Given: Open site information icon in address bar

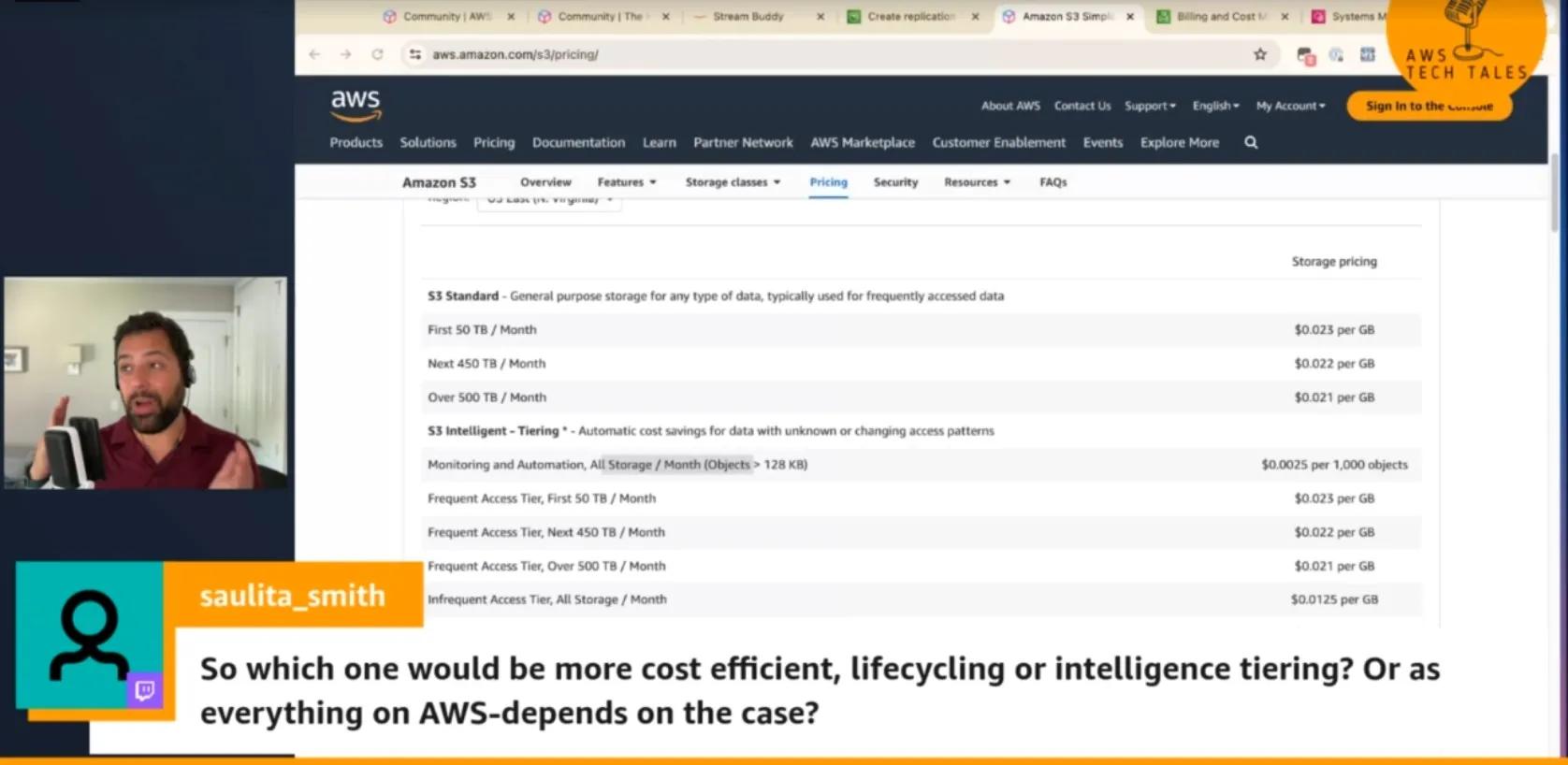Looking at the screenshot, I should tap(415, 54).
